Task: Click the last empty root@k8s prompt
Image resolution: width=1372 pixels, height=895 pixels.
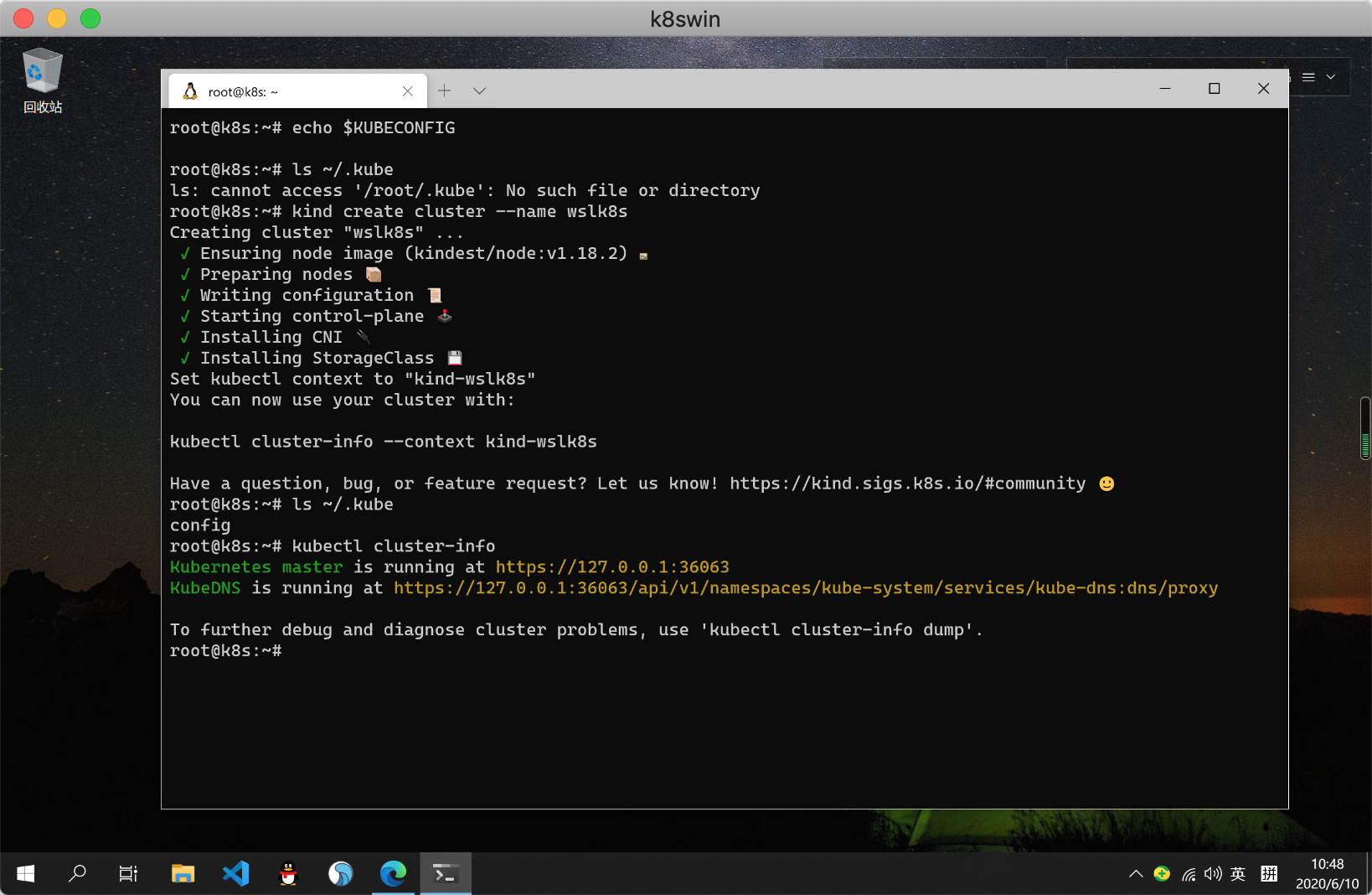Action: [226, 651]
